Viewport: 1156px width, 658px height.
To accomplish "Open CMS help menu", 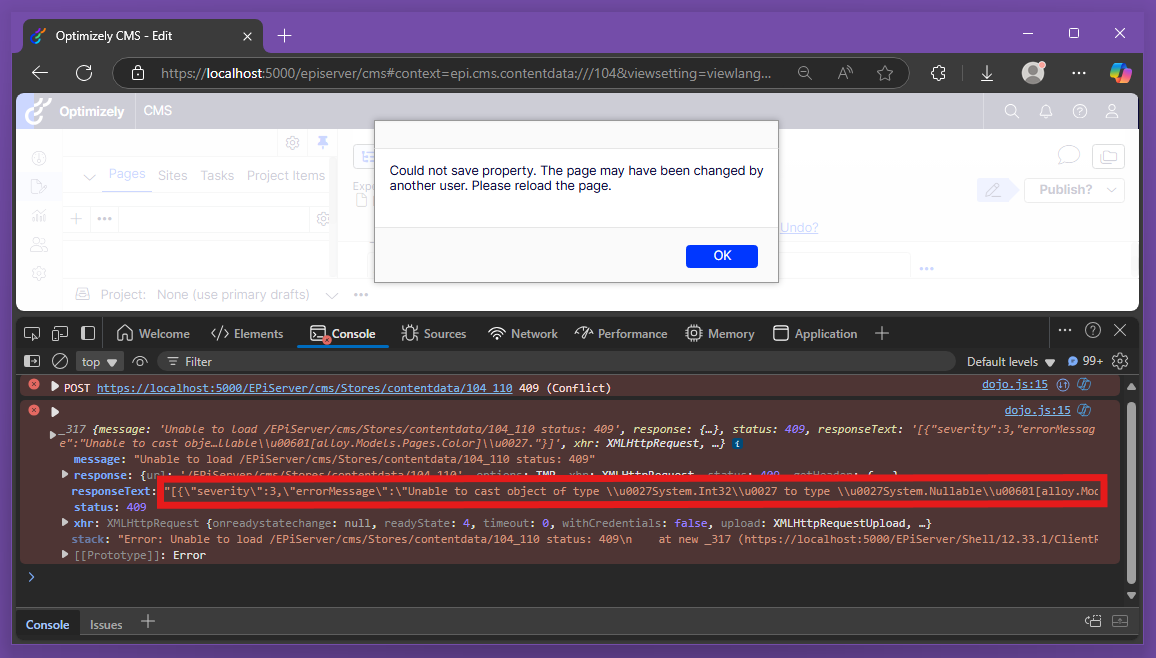I will click(1079, 111).
